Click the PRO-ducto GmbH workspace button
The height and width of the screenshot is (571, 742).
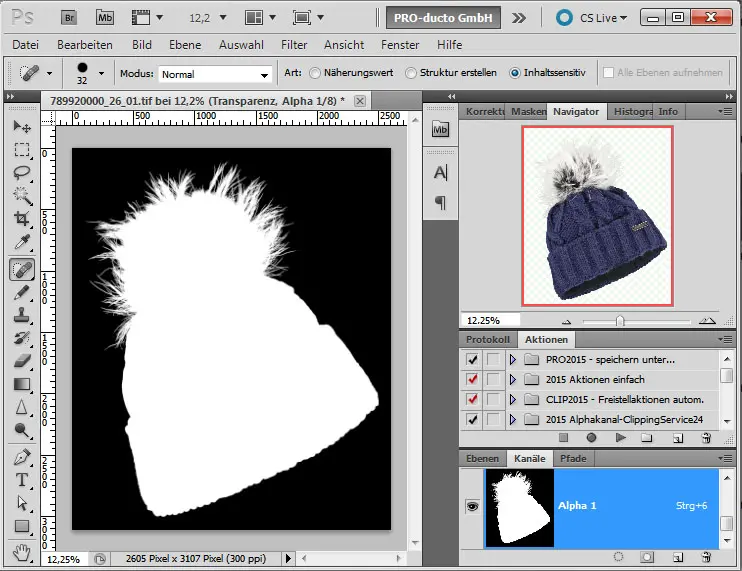(444, 17)
